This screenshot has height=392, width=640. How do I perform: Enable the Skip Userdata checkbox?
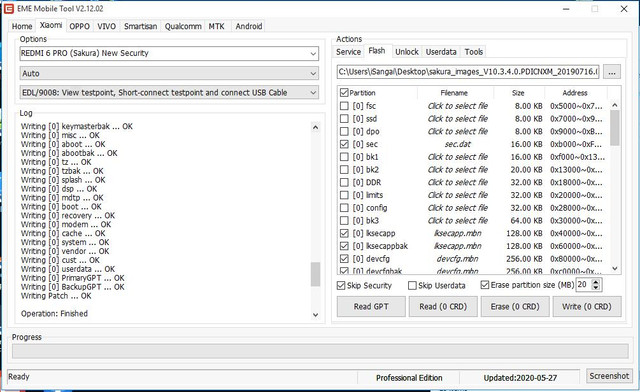tap(412, 285)
